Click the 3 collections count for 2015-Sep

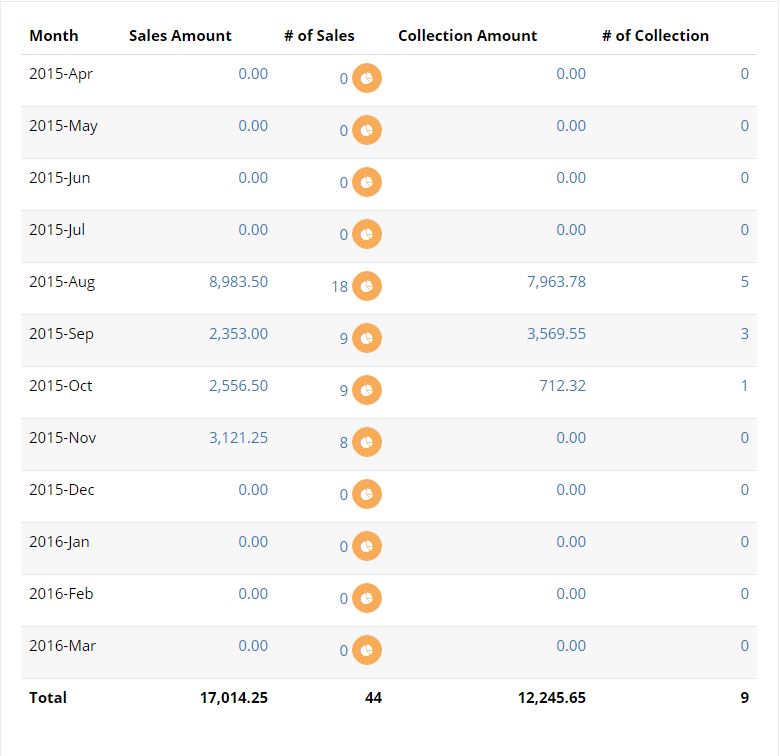click(x=745, y=334)
